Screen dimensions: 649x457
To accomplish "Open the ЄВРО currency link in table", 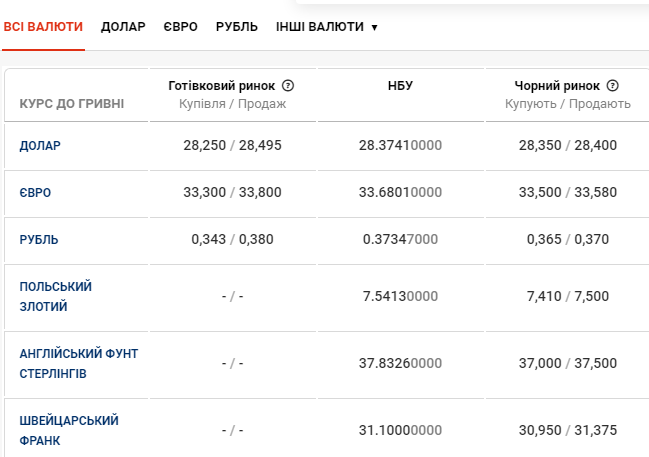I will (x=35, y=193).
